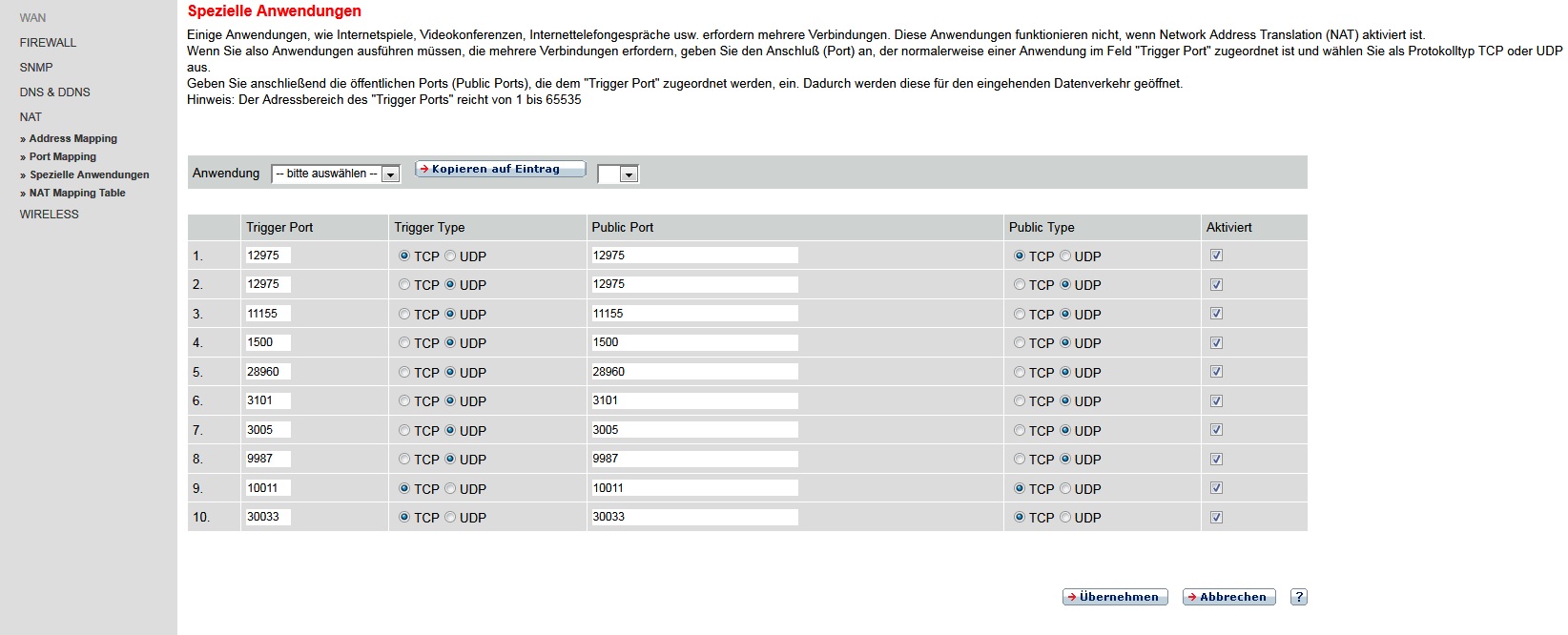Select TCP Trigger Type for row 2
Image resolution: width=1568 pixels, height=635 pixels.
[404, 284]
